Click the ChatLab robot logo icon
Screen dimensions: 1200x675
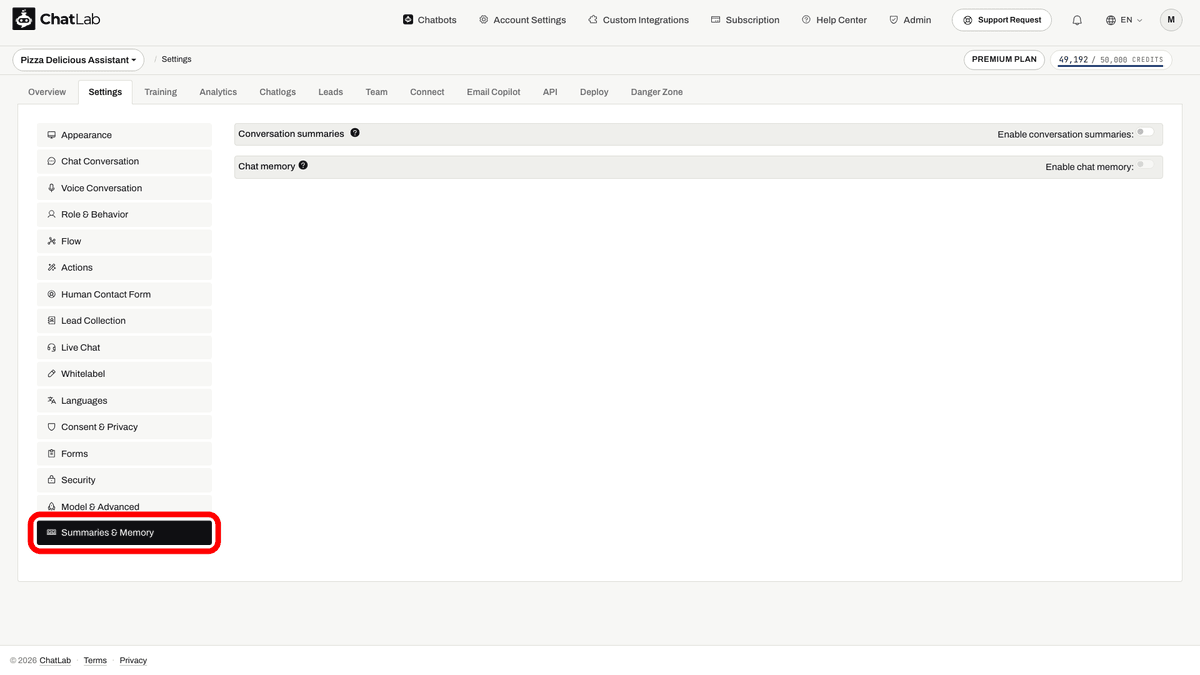tap(23, 20)
